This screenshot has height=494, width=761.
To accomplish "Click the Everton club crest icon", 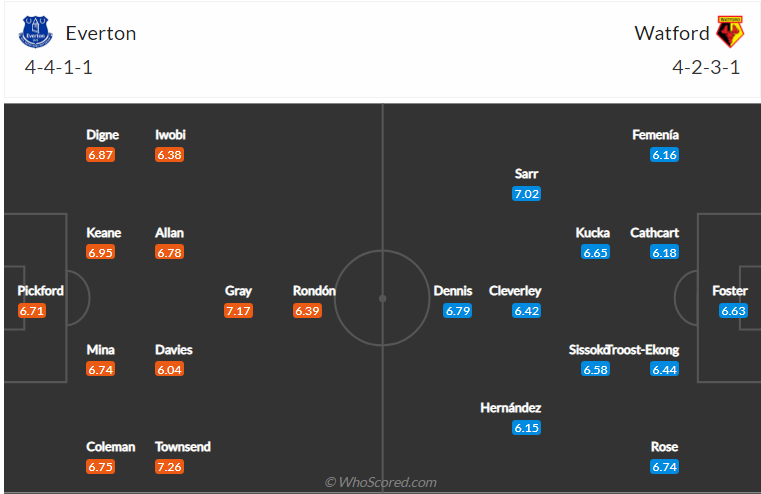I will (x=35, y=33).
